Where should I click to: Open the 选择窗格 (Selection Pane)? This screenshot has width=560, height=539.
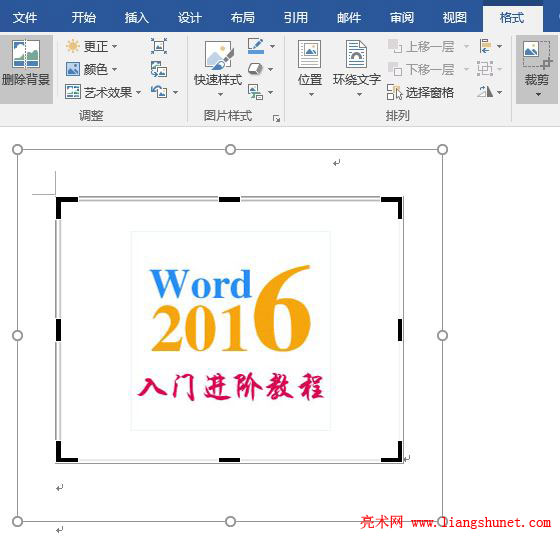click(420, 92)
